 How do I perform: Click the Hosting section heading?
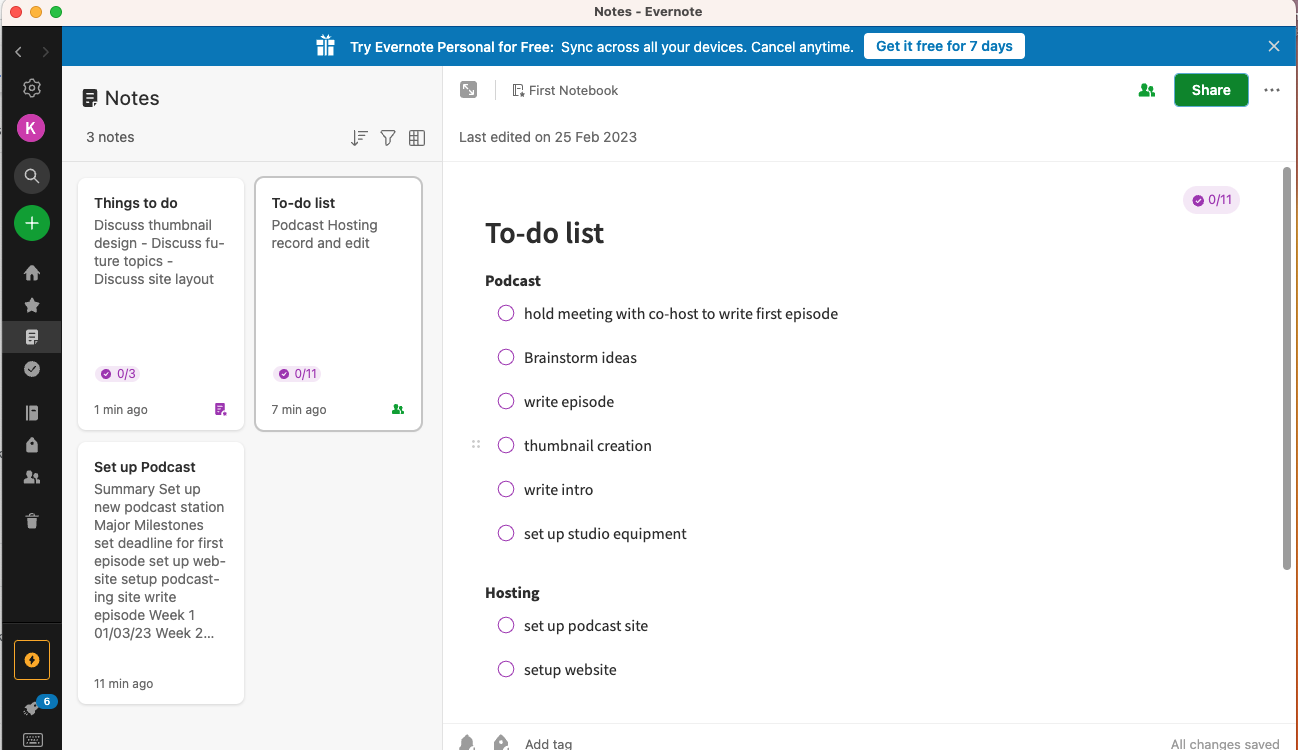click(512, 593)
